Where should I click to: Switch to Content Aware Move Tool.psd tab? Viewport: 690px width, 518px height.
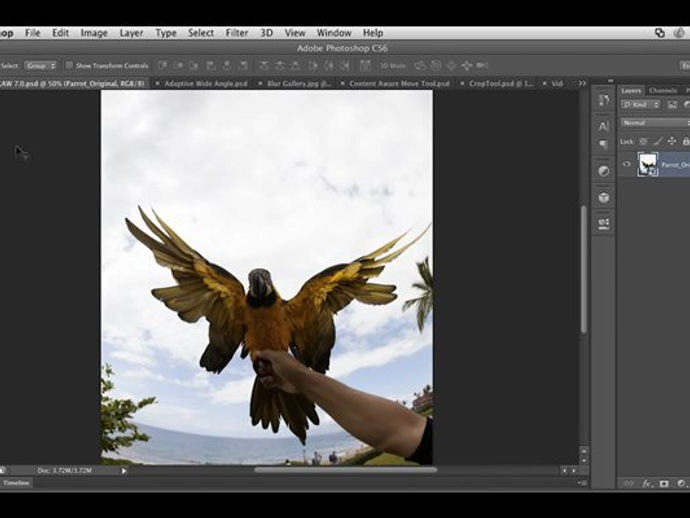click(x=400, y=83)
